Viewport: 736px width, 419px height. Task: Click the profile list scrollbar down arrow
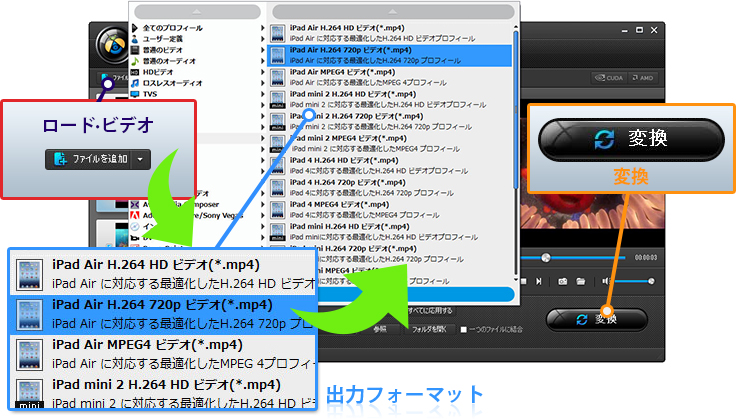pyautogui.click(x=516, y=280)
